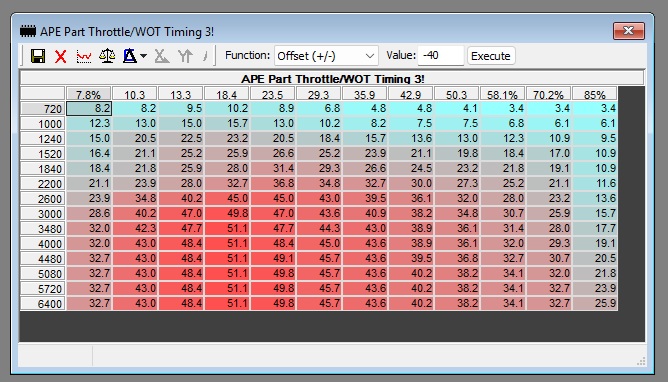Click the 36.8 cell in row 2200
Screen dimensions: 668x382
point(273,183)
